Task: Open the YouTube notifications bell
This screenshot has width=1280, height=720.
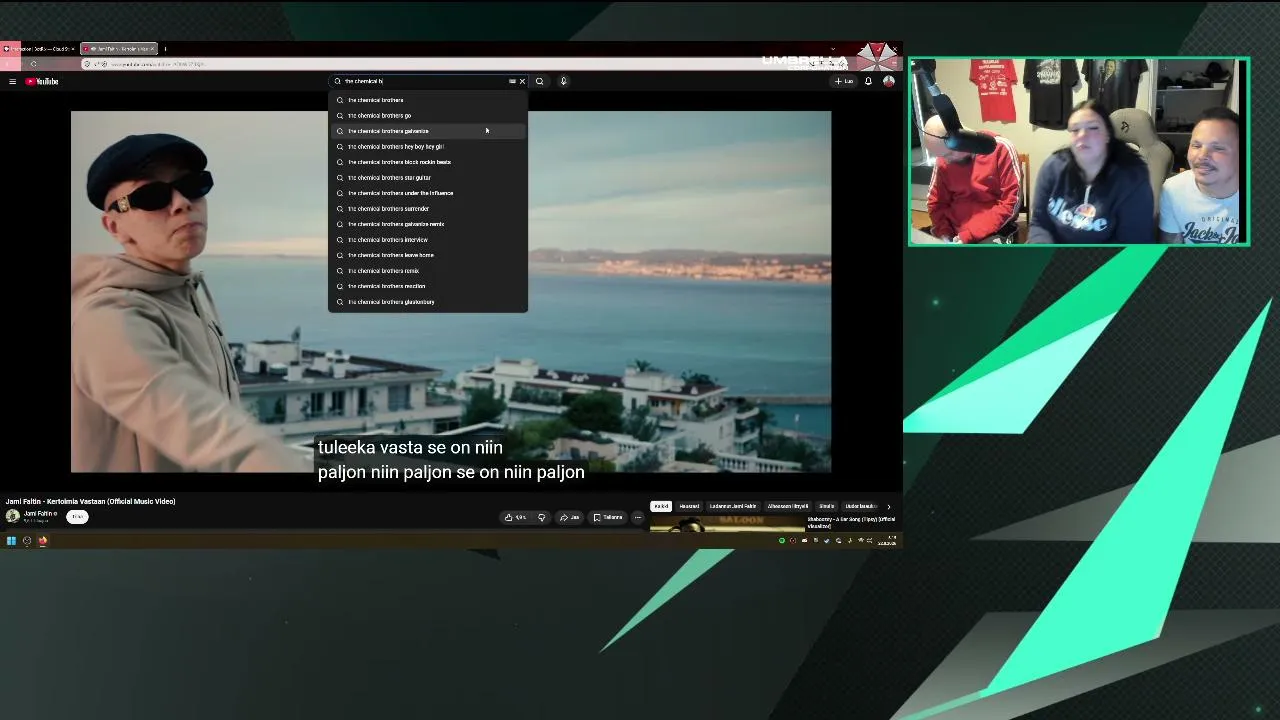Action: point(868,81)
